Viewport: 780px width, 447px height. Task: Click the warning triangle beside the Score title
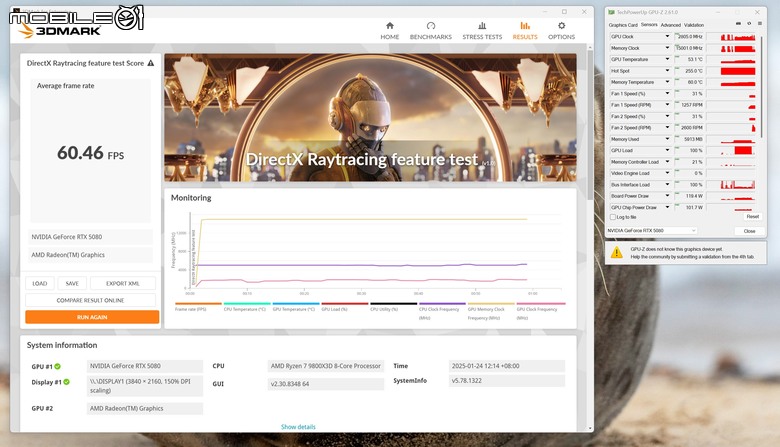151,63
